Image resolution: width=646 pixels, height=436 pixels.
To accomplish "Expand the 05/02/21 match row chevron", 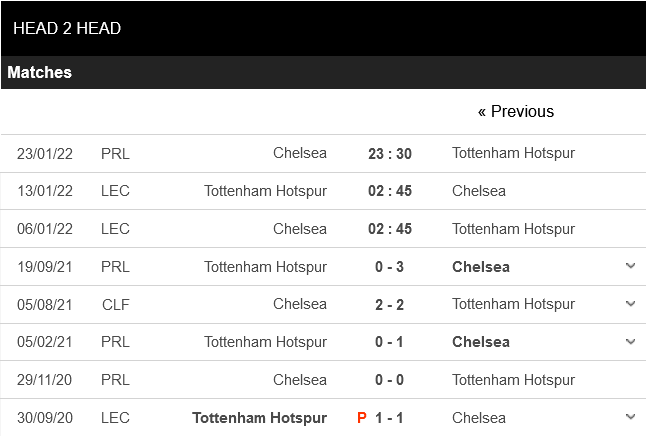I will tap(630, 342).
